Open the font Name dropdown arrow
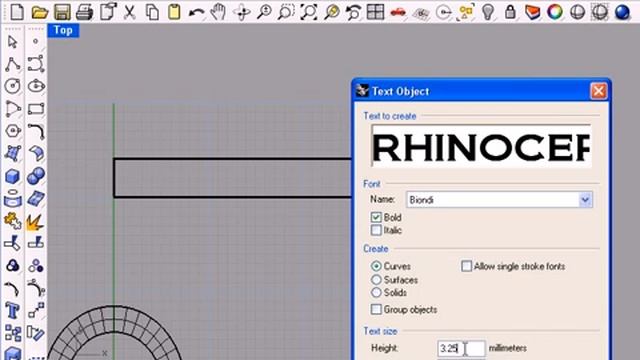The width and height of the screenshot is (640, 360). click(x=585, y=200)
